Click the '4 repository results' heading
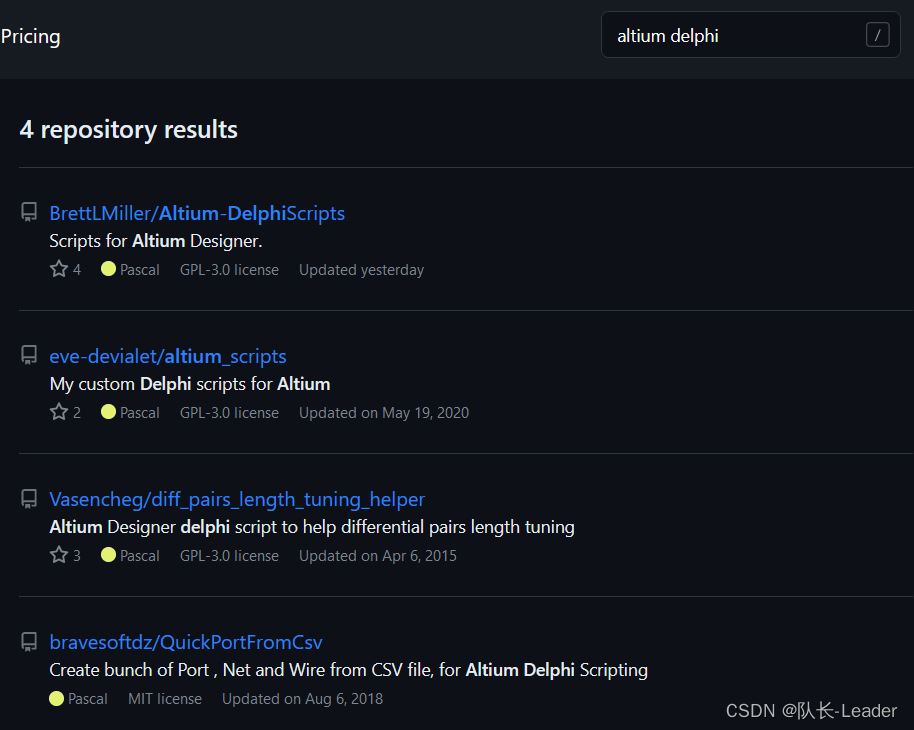914x730 pixels. tap(129, 130)
